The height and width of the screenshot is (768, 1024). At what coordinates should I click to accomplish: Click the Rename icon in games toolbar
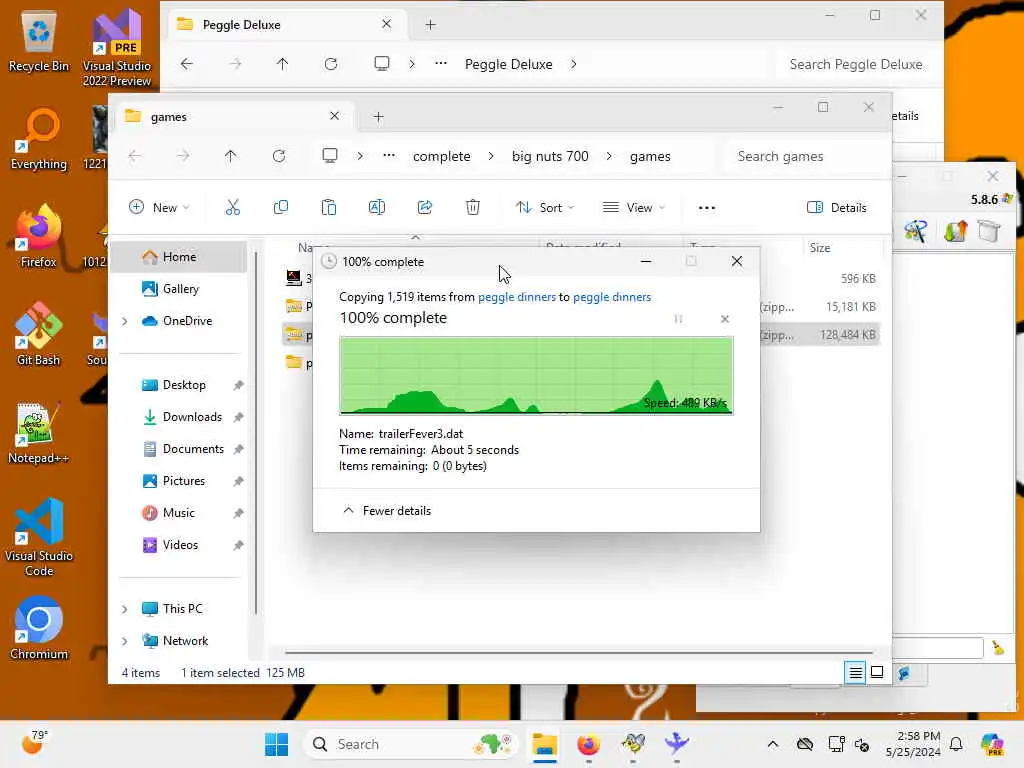click(x=377, y=208)
